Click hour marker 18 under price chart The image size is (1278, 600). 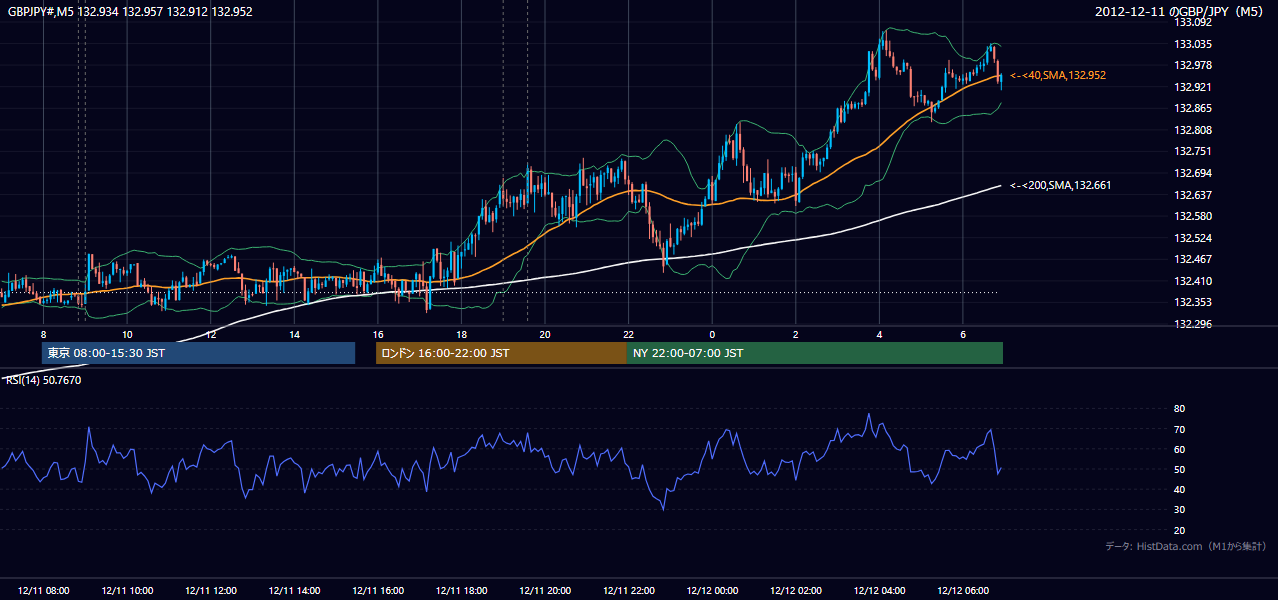pos(461,334)
